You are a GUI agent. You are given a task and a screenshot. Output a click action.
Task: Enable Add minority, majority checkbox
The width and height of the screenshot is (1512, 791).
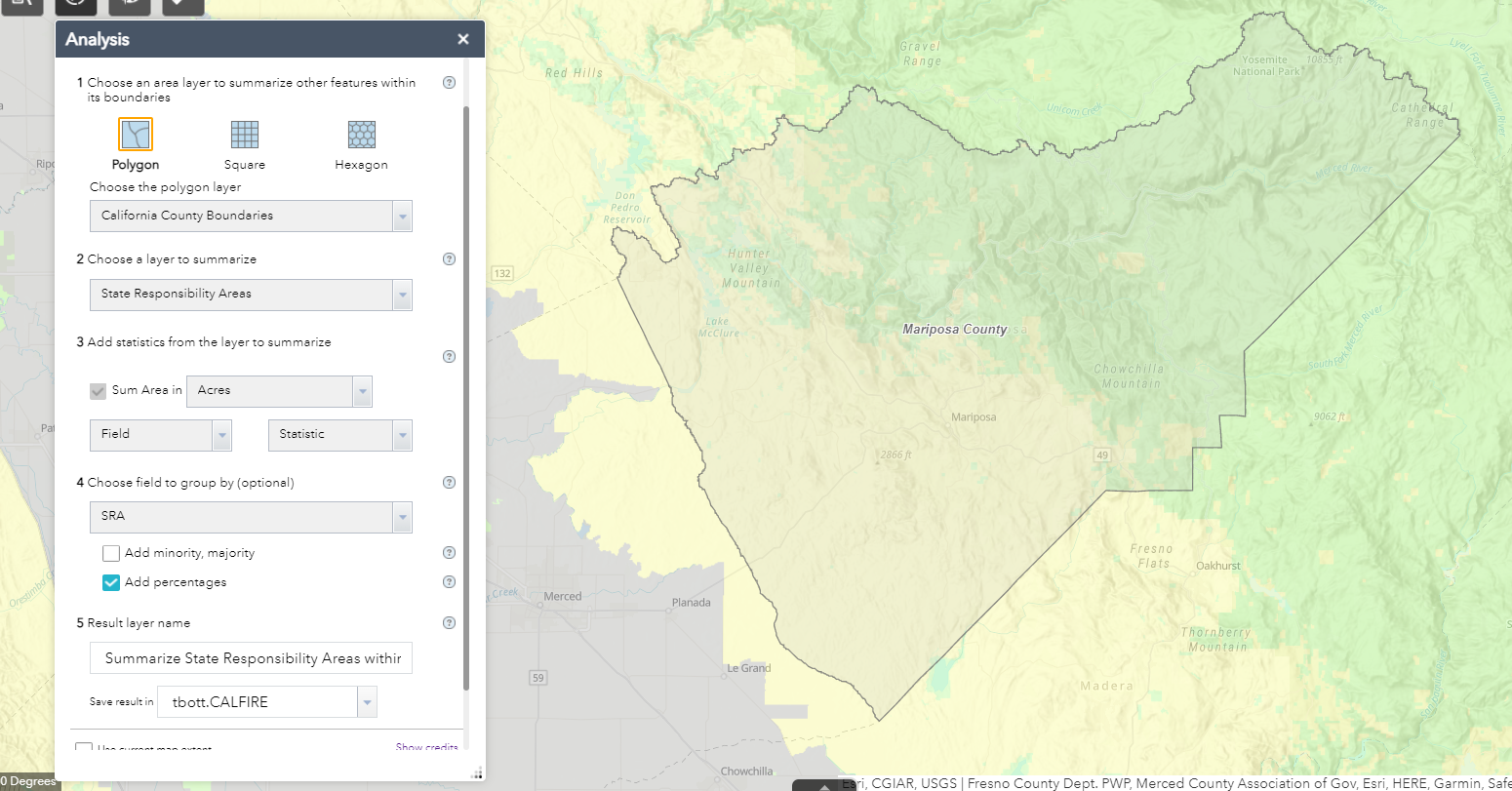(x=111, y=553)
